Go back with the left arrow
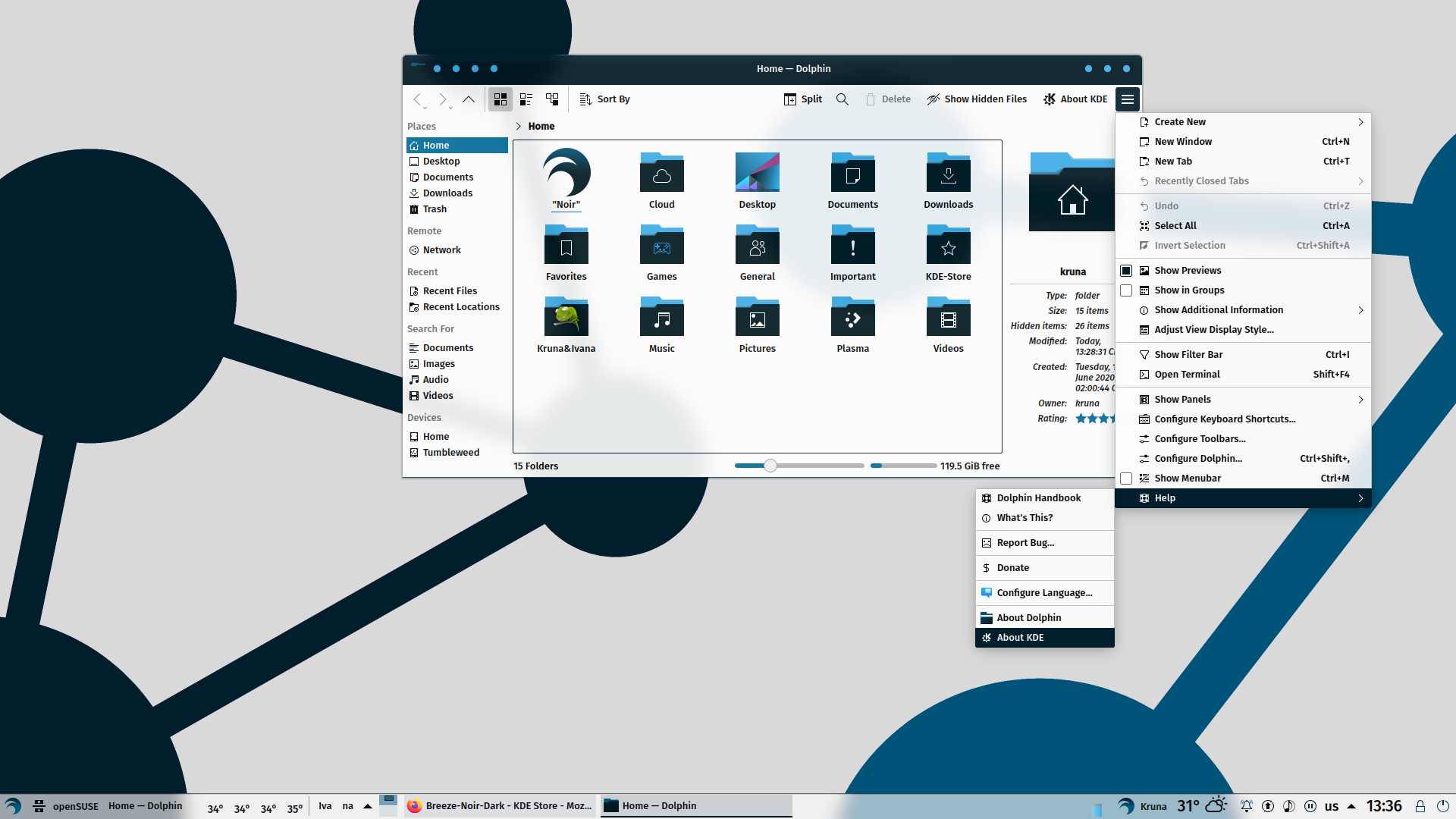 417,99
